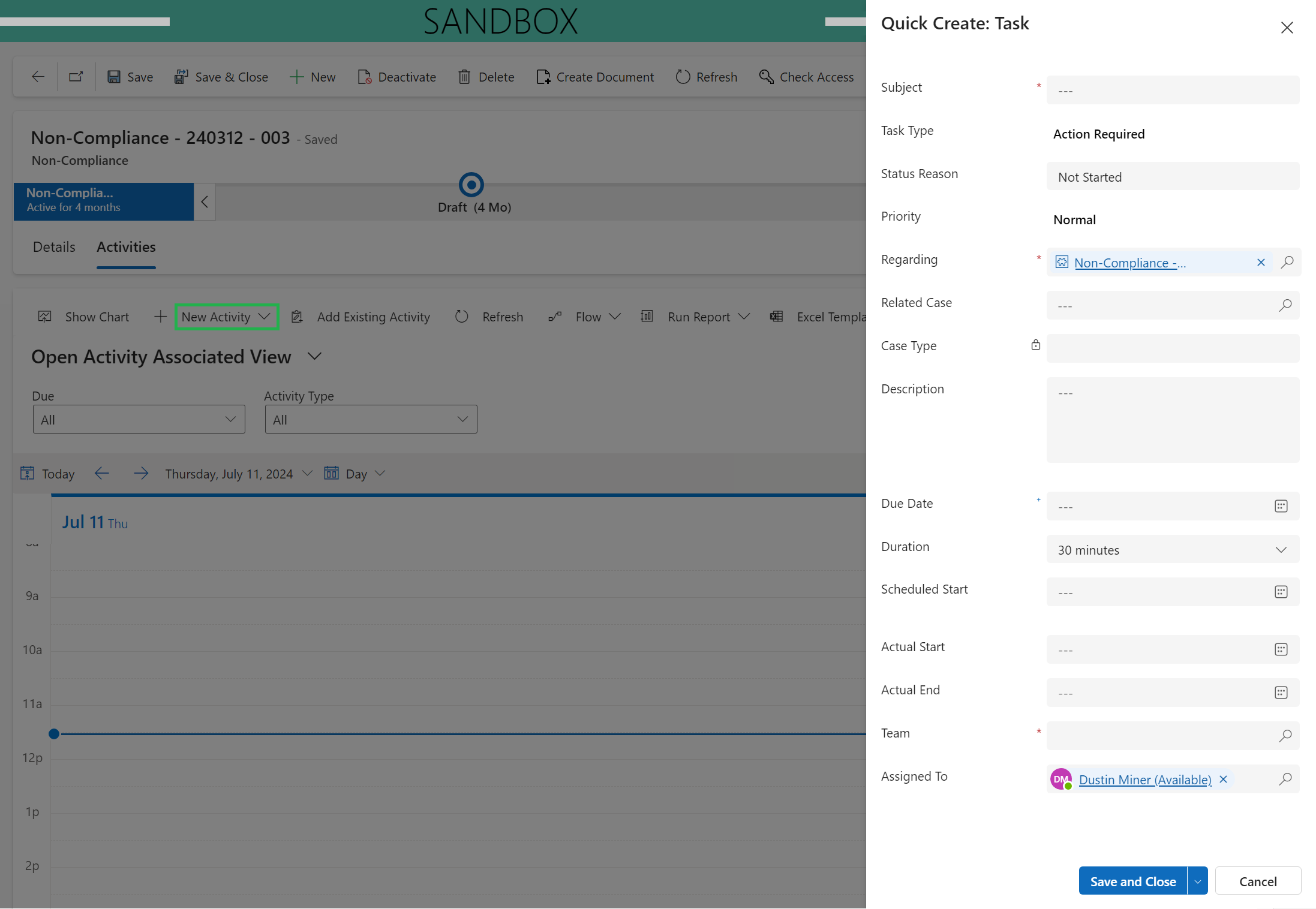Click the Team lookup search icon

1285,736
